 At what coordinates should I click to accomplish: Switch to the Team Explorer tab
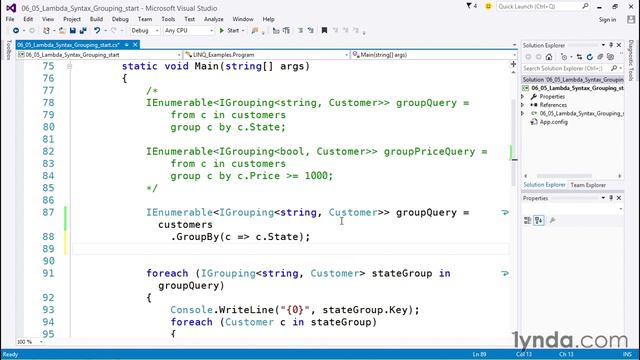click(588, 185)
